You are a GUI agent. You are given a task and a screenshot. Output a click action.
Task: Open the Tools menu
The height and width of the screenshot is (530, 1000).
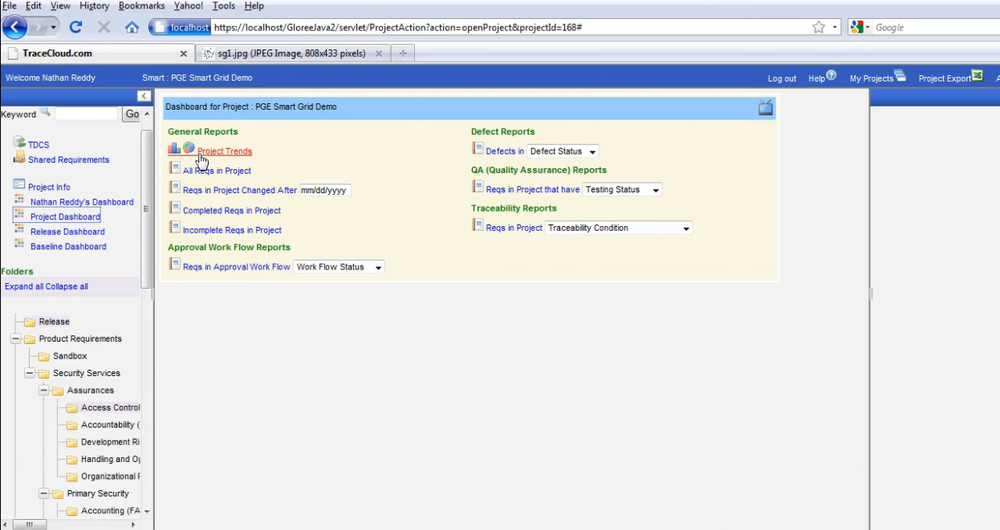click(224, 6)
